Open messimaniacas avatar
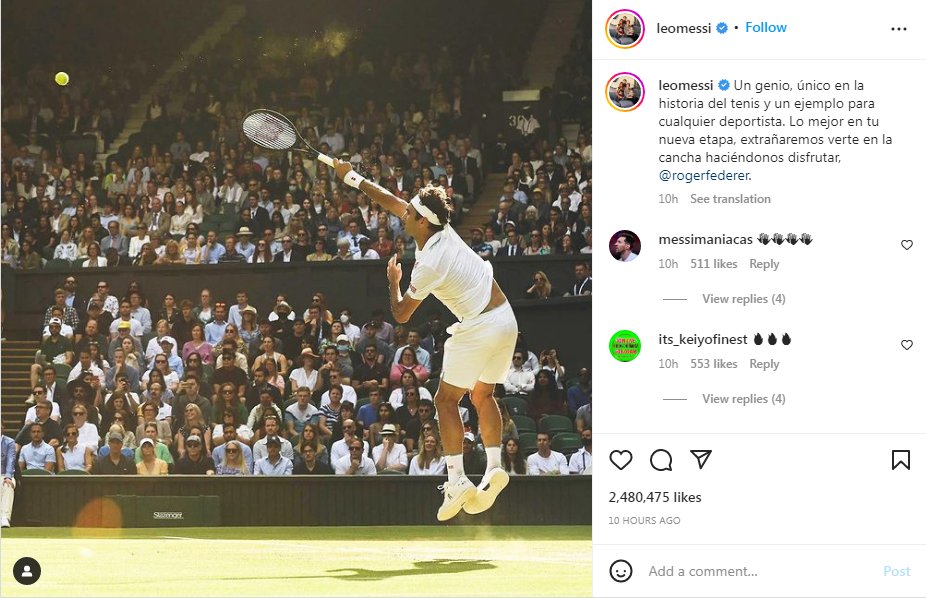Image resolution: width=926 pixels, height=598 pixels. coord(625,245)
